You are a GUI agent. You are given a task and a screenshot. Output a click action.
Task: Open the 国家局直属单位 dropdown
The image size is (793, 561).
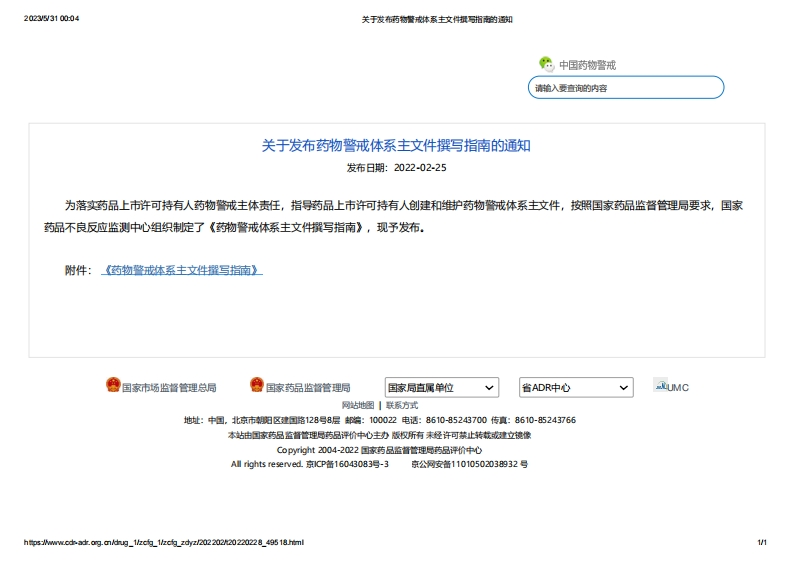[441, 387]
